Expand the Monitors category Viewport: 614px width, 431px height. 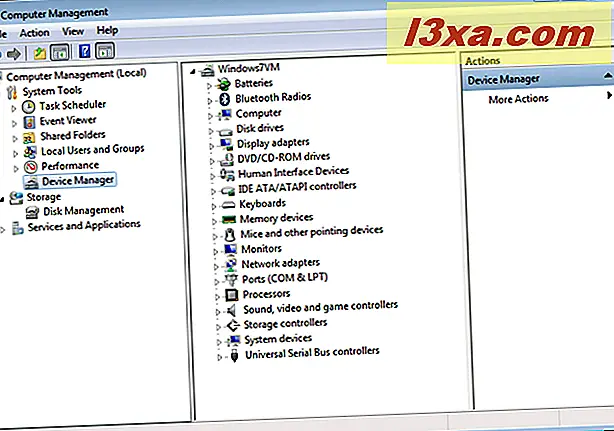pyautogui.click(x=215, y=252)
